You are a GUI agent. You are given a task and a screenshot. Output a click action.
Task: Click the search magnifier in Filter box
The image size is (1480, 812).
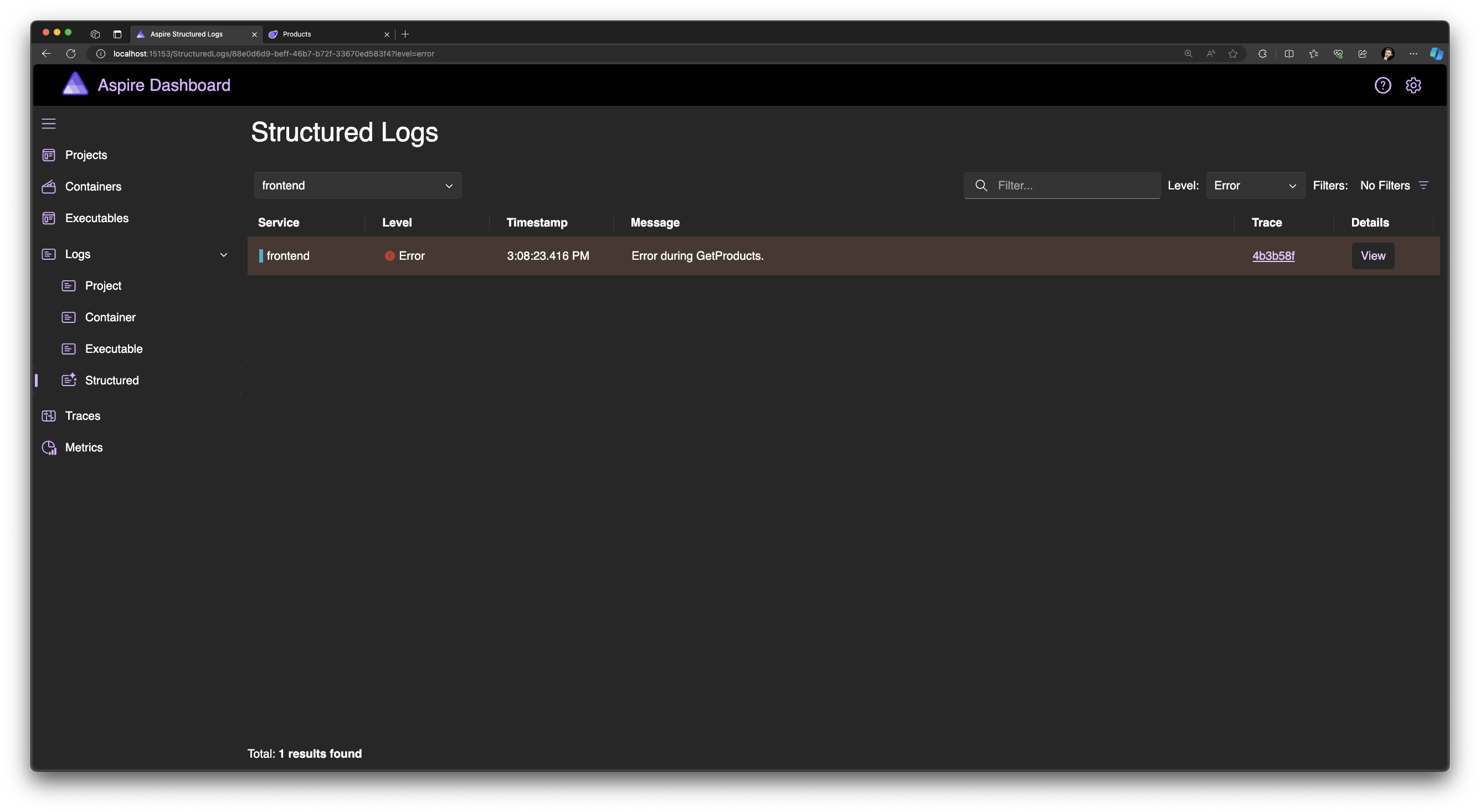pos(981,186)
